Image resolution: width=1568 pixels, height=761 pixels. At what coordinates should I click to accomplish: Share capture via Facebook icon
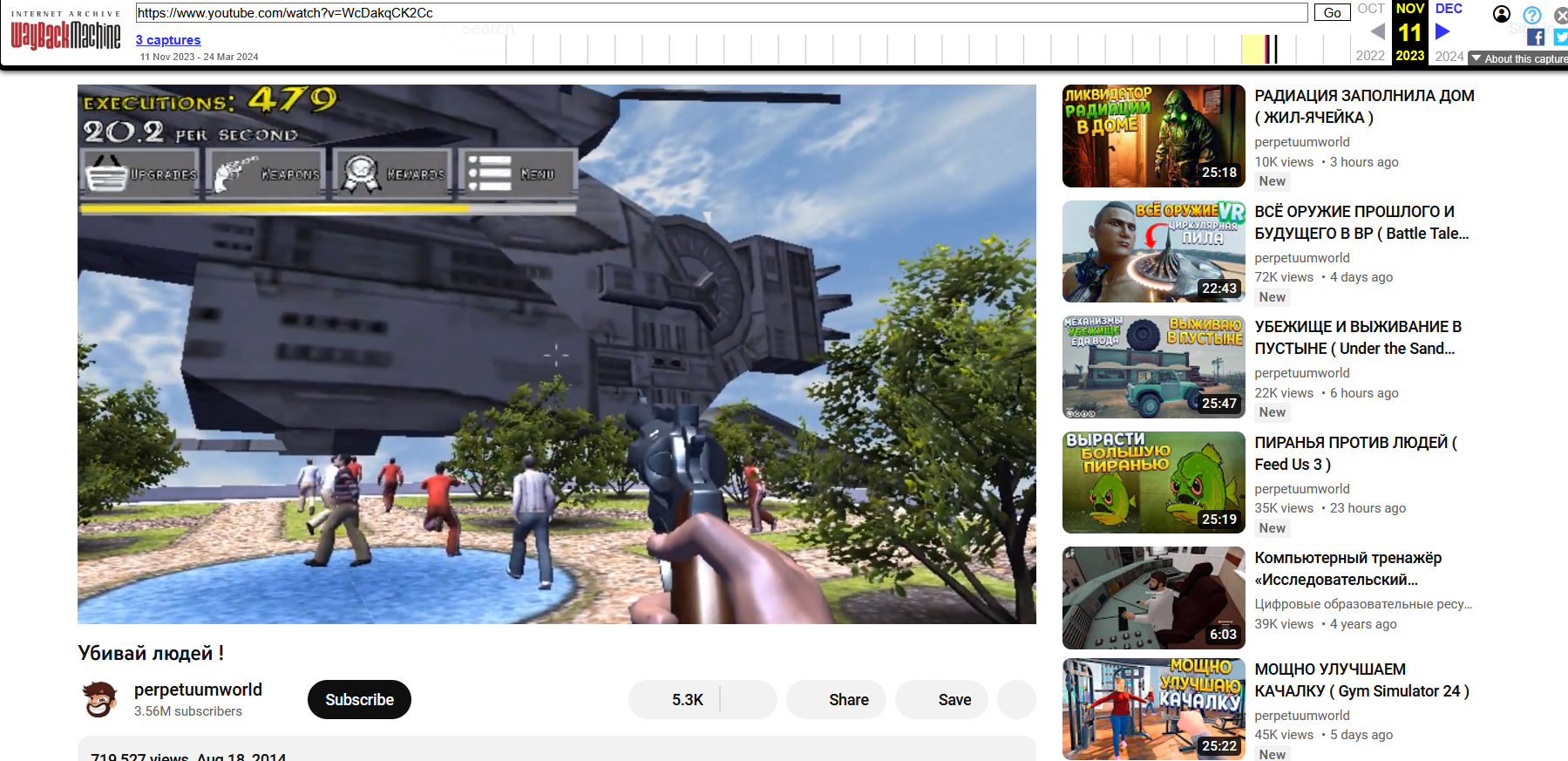click(1536, 37)
